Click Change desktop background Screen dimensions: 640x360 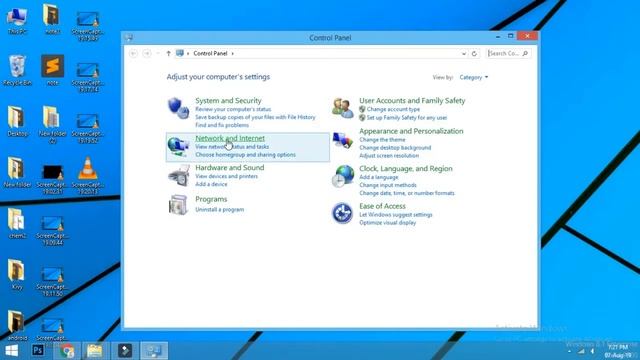pyautogui.click(x=395, y=148)
